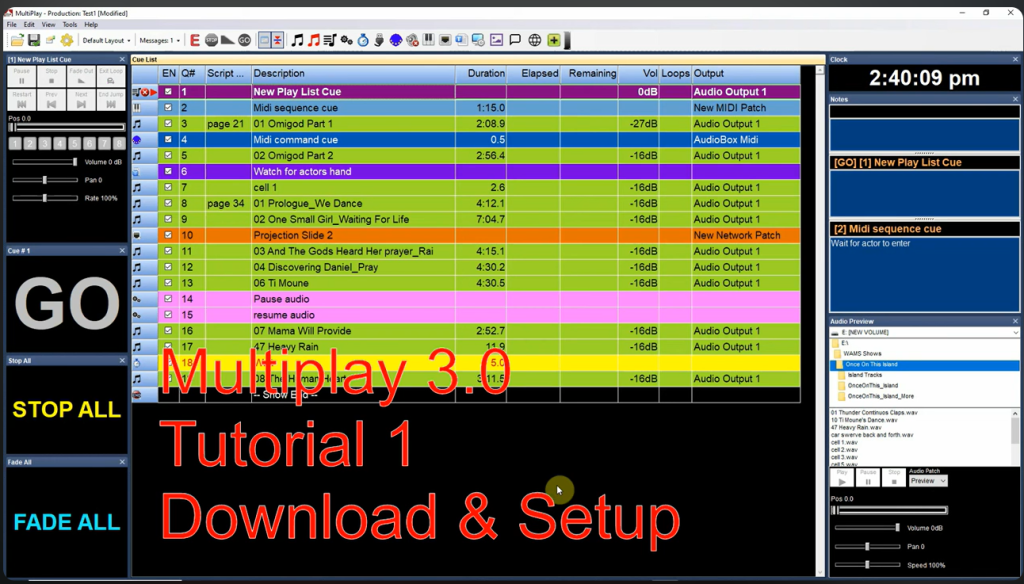
Task: Click the Next button in cue panel
Action: (x=81, y=99)
